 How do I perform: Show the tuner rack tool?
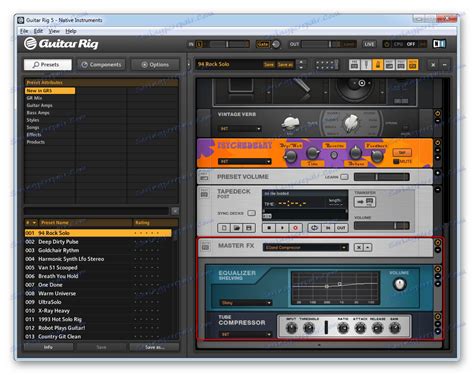pos(366,65)
